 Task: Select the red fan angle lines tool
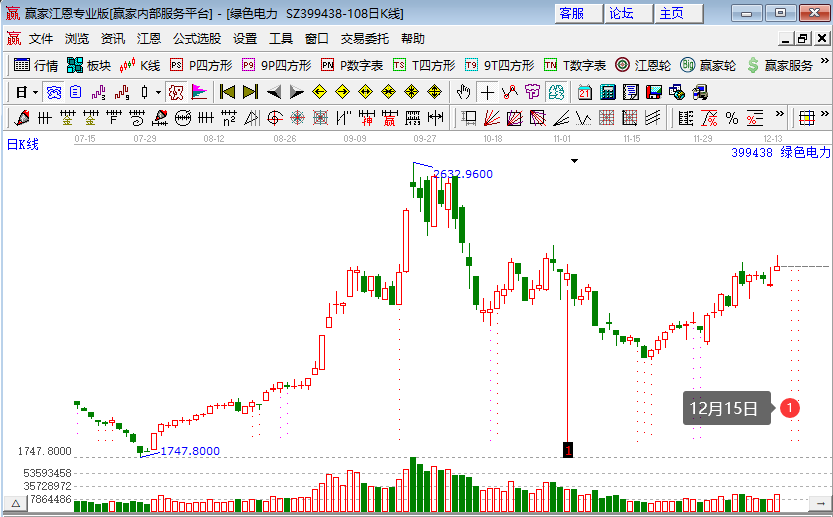point(492,118)
